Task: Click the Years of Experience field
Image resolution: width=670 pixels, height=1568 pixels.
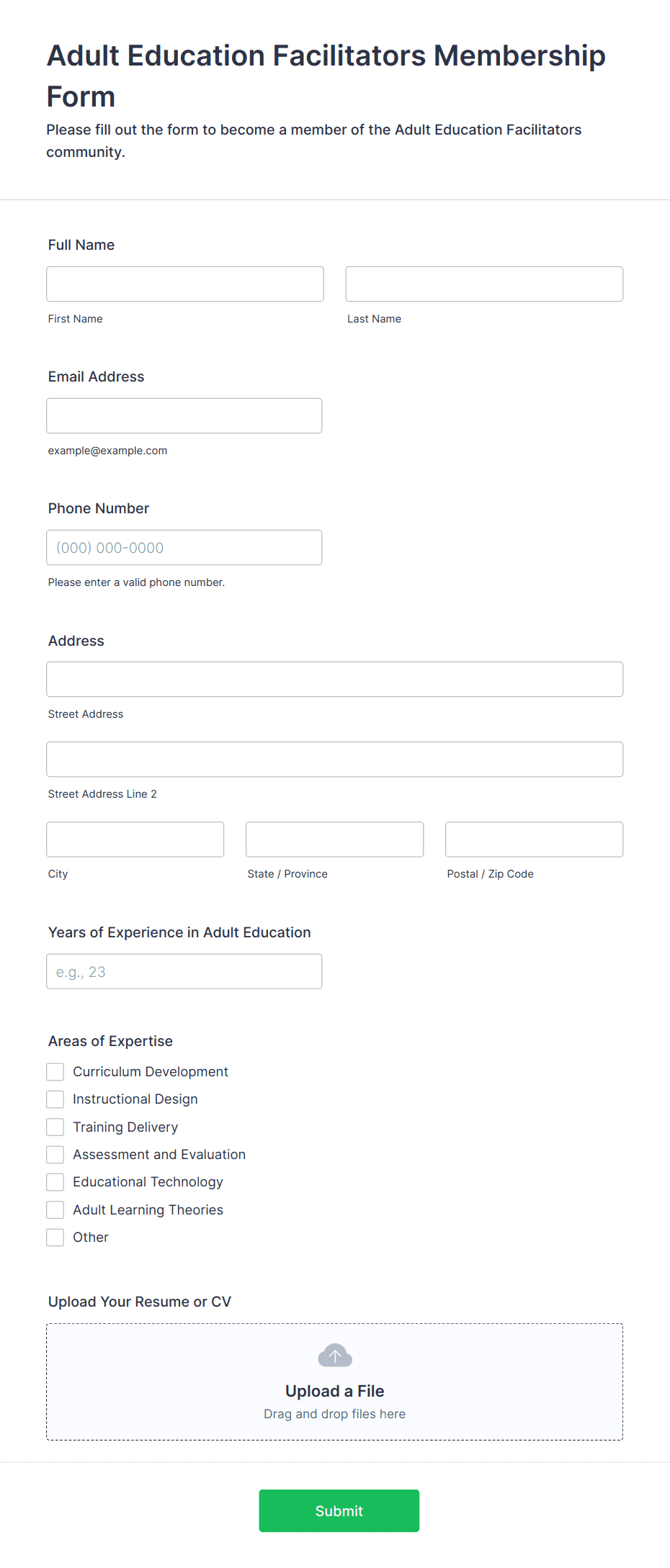Action: (x=184, y=971)
